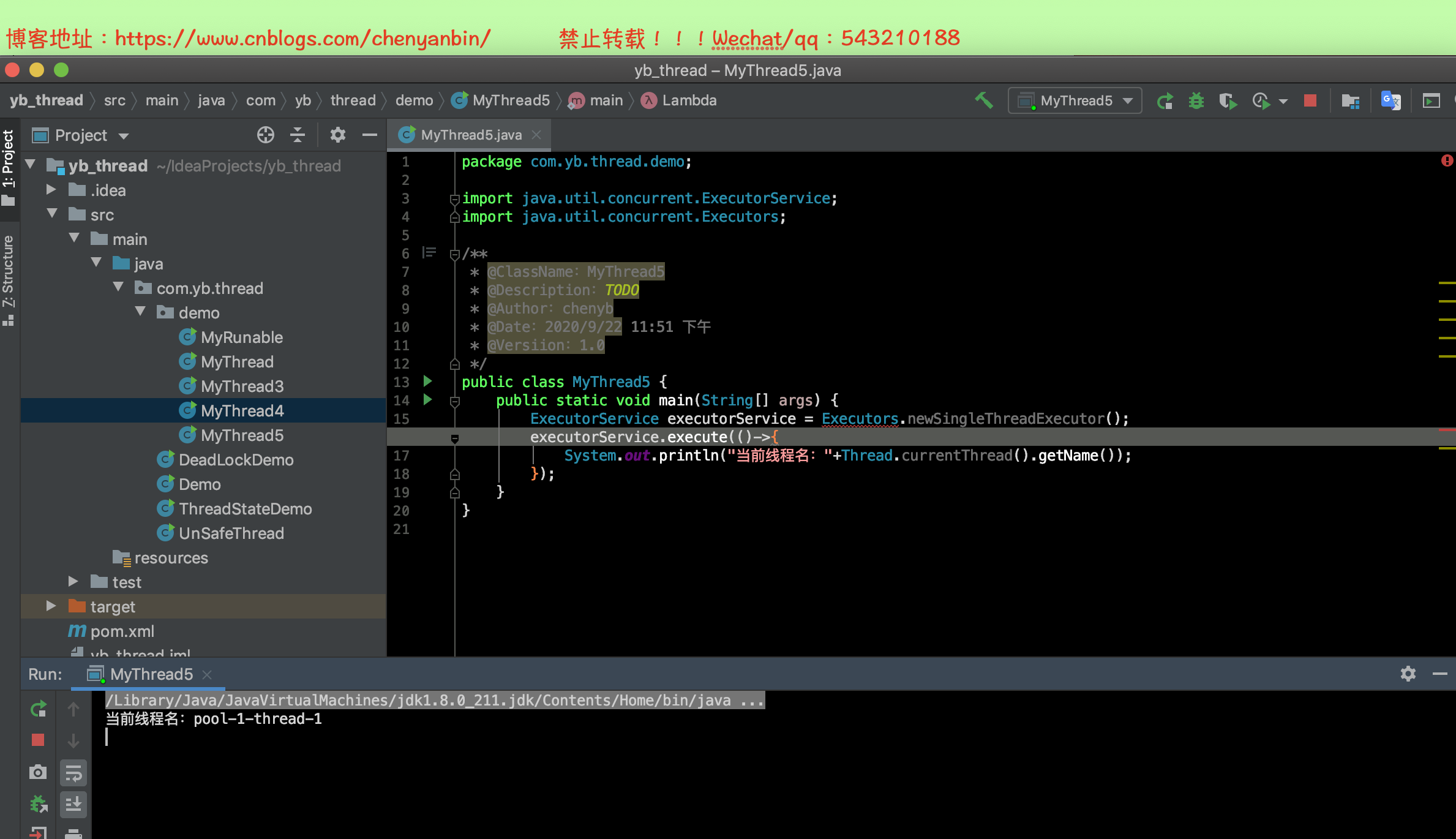Image resolution: width=1456 pixels, height=839 pixels.
Task: Click the error indicator in the editor's top-right corner
Action: click(x=1447, y=160)
